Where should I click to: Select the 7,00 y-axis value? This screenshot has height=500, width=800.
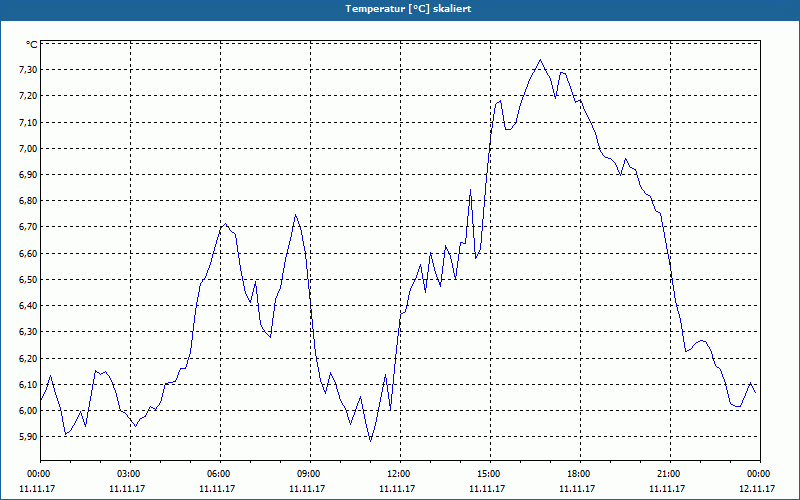28,148
